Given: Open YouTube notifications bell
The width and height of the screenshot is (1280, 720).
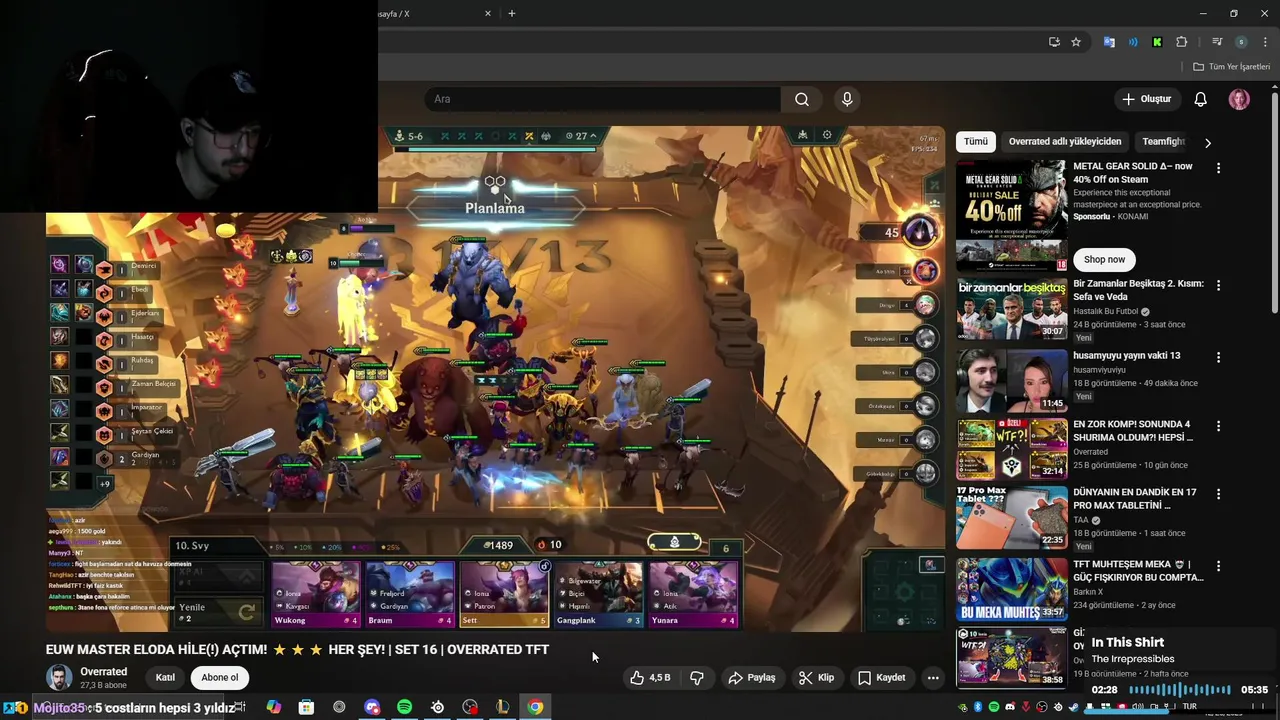Looking at the screenshot, I should [x=1200, y=99].
